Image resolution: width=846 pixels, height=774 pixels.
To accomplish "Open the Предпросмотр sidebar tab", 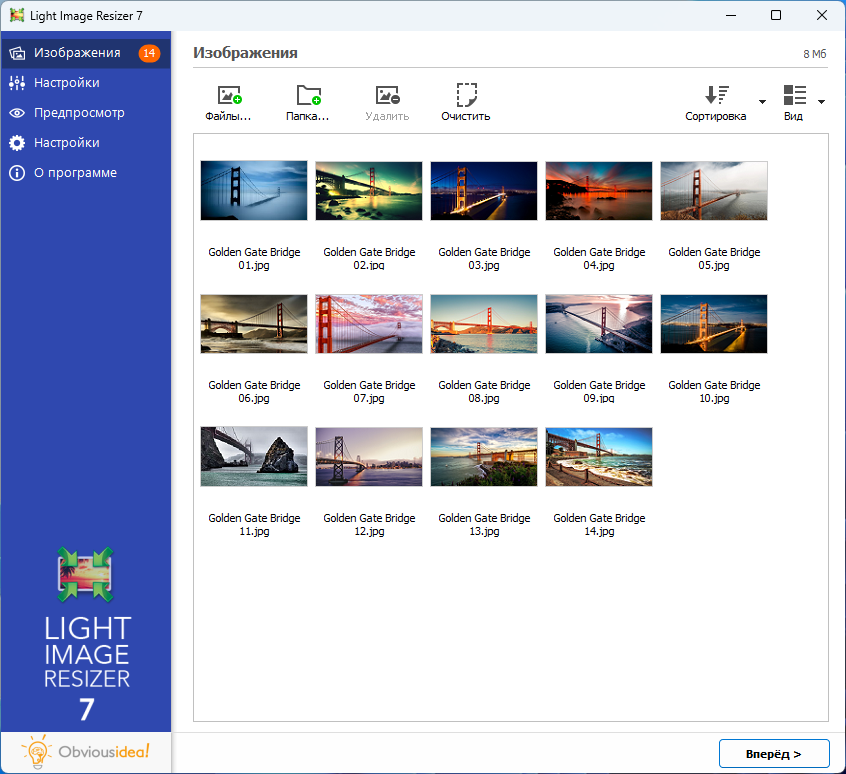I will click(78, 113).
